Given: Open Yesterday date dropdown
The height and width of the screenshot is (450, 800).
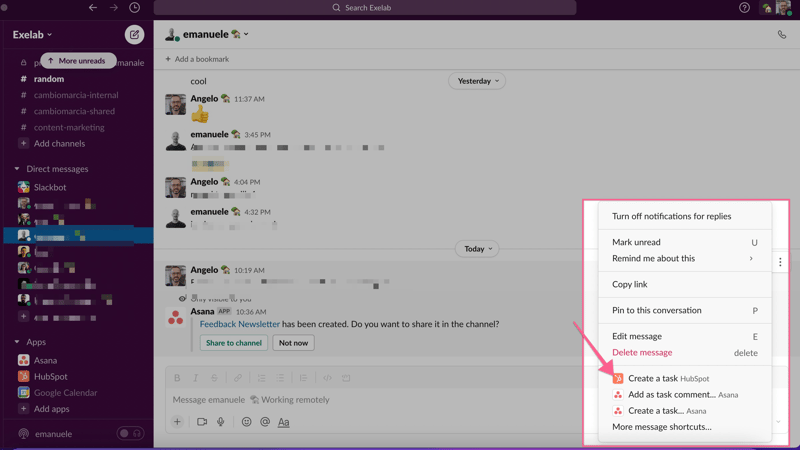Looking at the screenshot, I should click(x=477, y=81).
